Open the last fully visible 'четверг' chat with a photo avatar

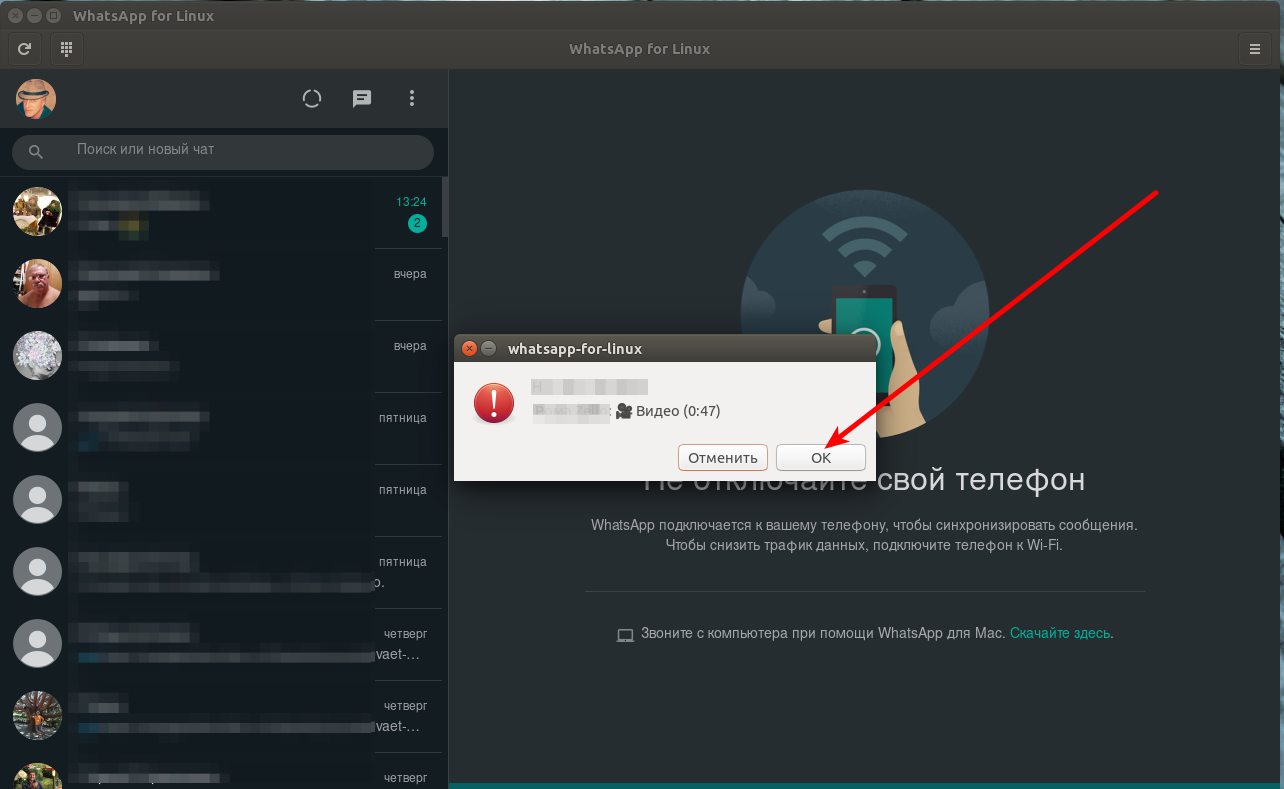pyautogui.click(x=221, y=716)
